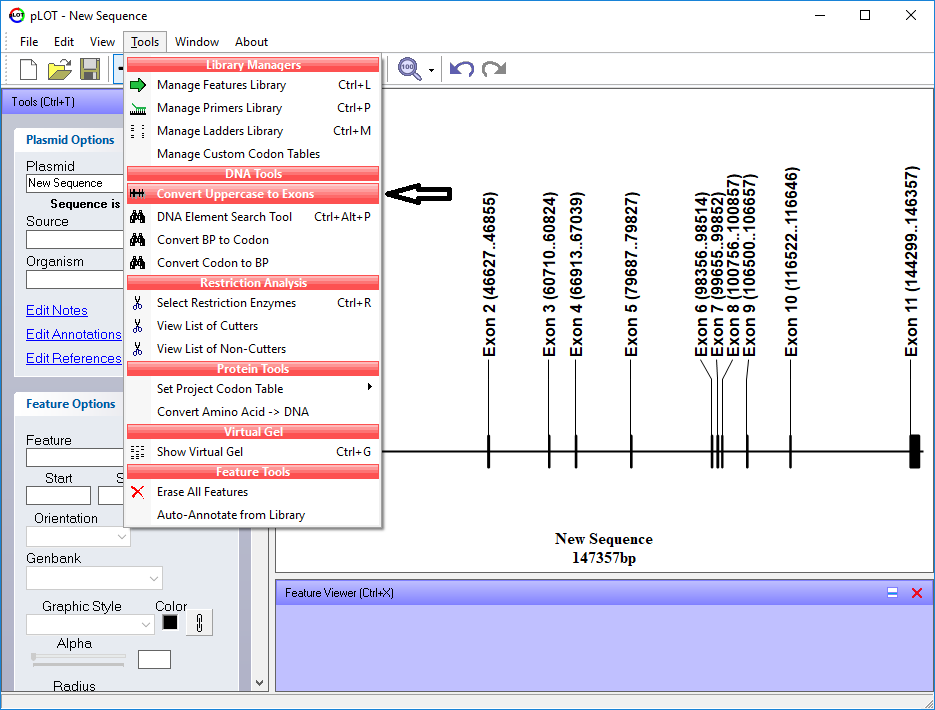Image resolution: width=935 pixels, height=710 pixels.
Task: Click the New document toolbar icon
Action: (x=29, y=69)
